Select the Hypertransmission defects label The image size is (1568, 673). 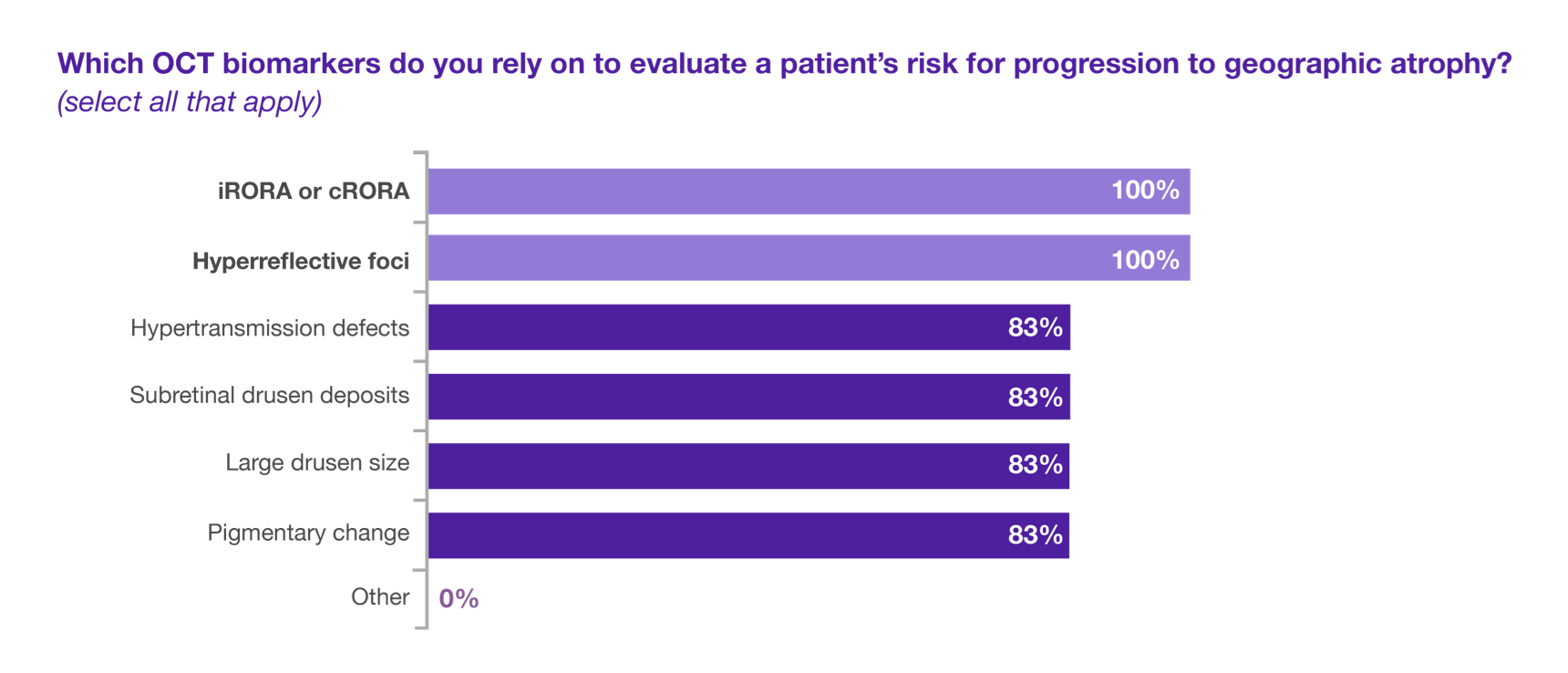[270, 328]
